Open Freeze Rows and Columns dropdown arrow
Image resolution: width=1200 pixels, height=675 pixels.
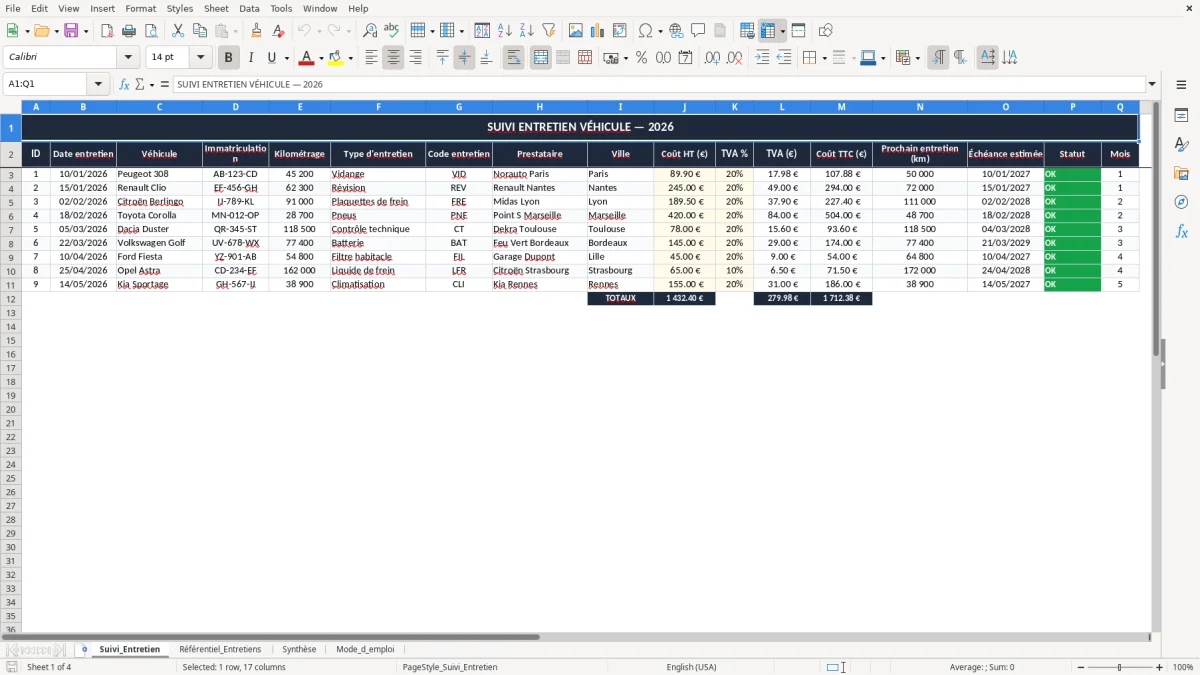(x=782, y=31)
